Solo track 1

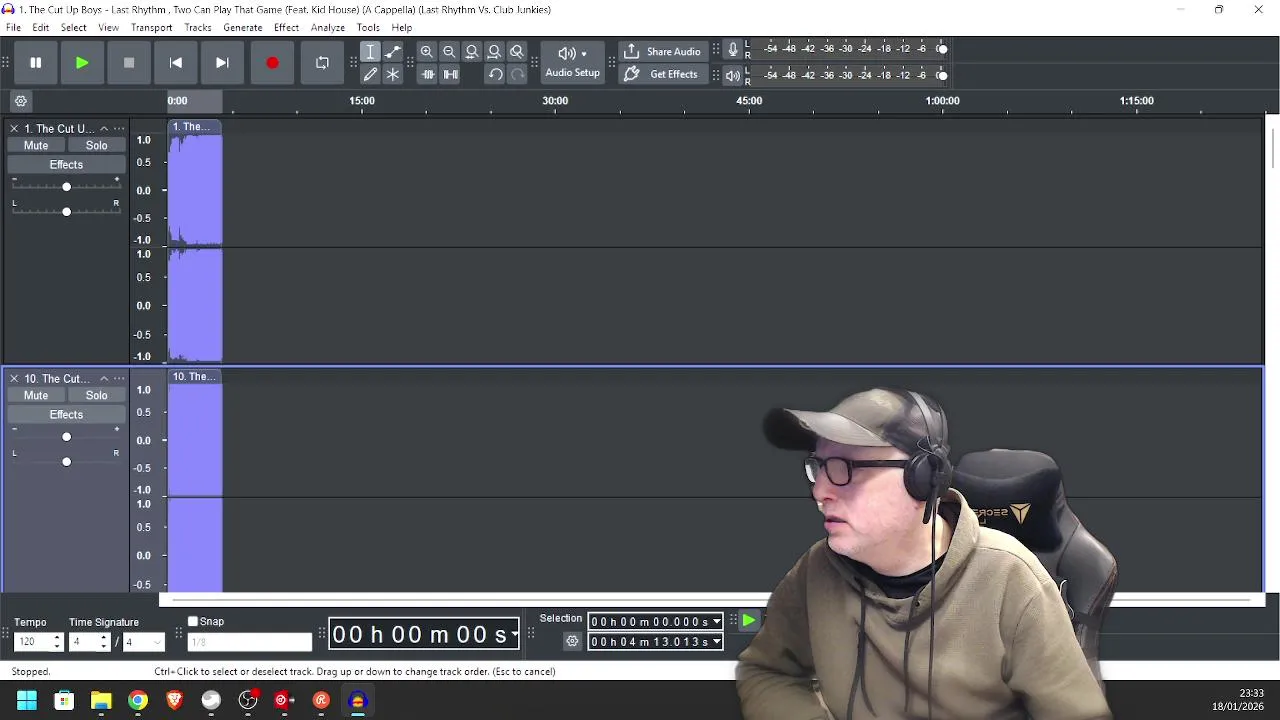(x=96, y=145)
